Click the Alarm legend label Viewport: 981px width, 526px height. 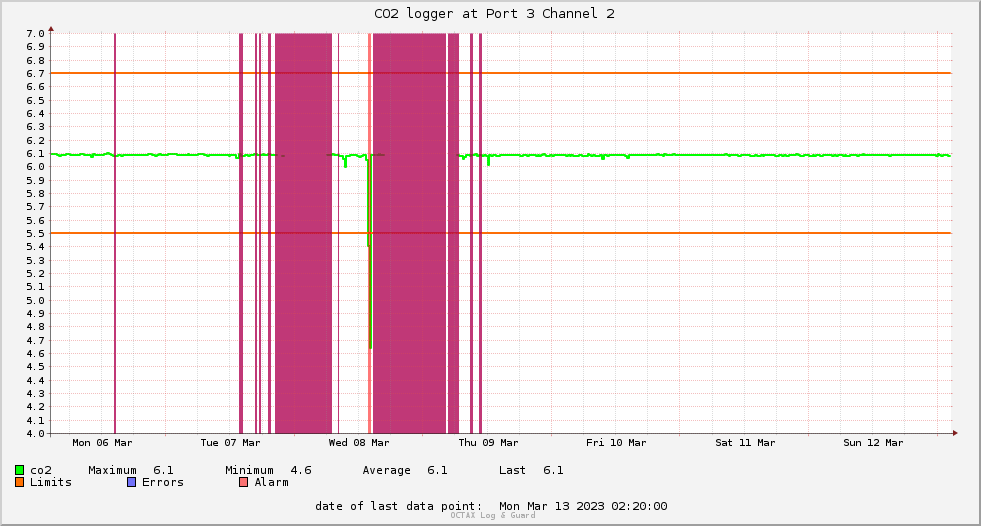[x=272, y=482]
